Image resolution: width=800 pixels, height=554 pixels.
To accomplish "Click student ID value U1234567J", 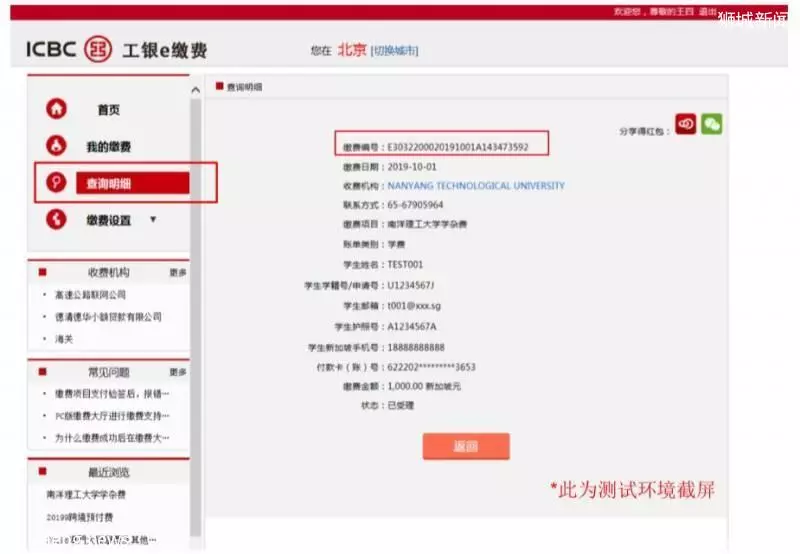I will (x=411, y=285).
